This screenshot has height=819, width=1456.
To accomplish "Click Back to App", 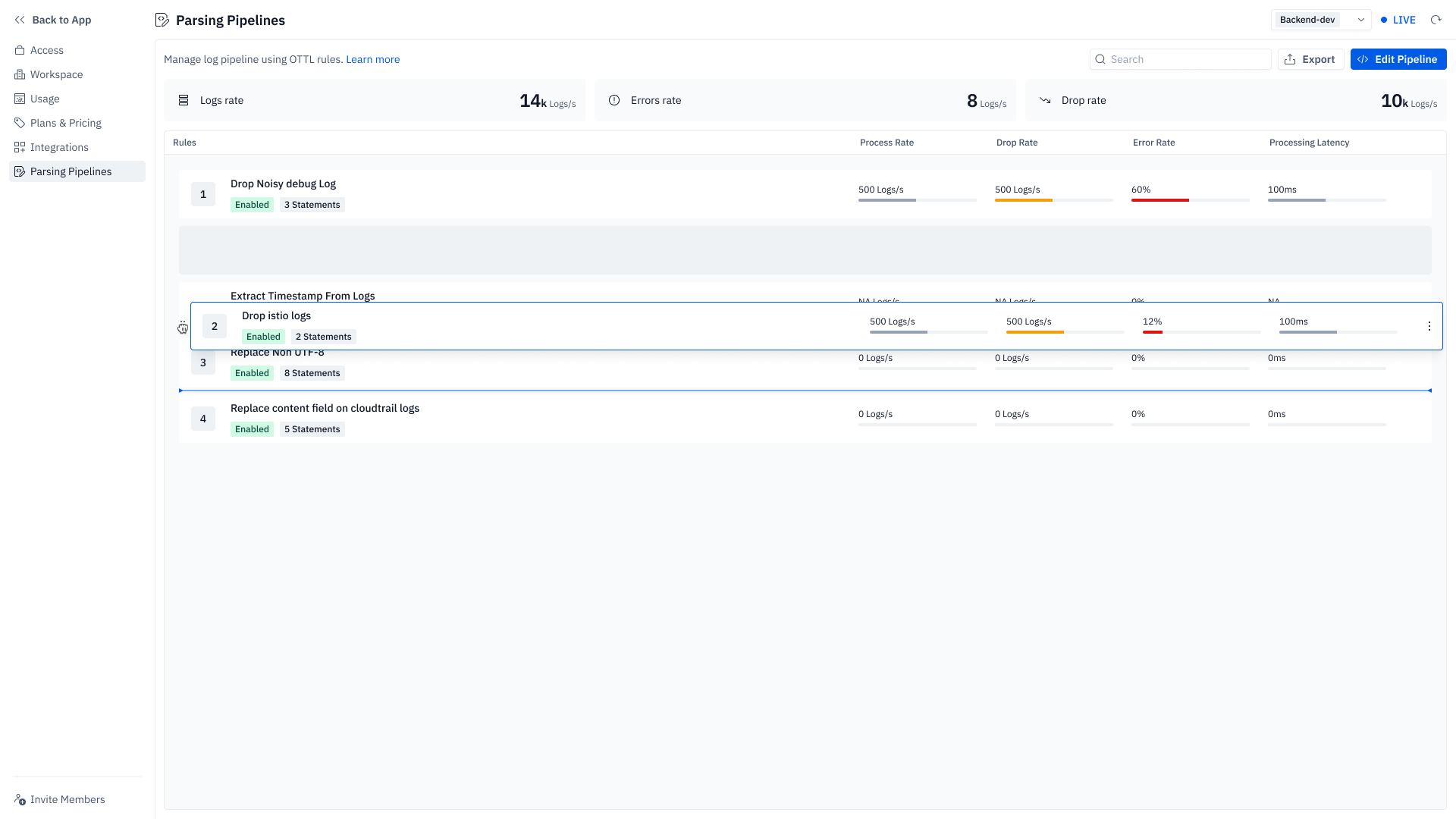I will [53, 20].
